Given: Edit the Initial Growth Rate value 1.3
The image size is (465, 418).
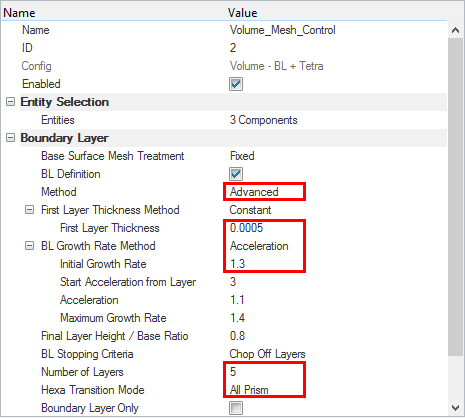Looking at the screenshot, I should pos(237,264).
